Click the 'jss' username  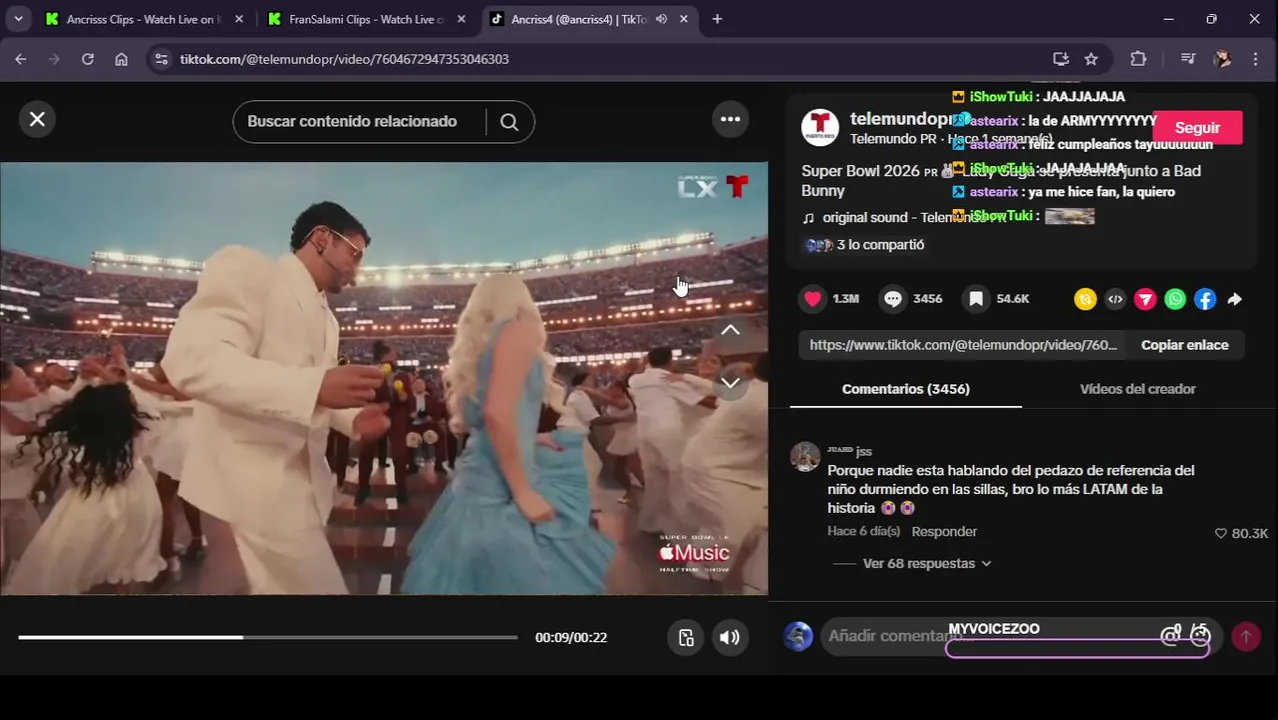[x=864, y=452]
